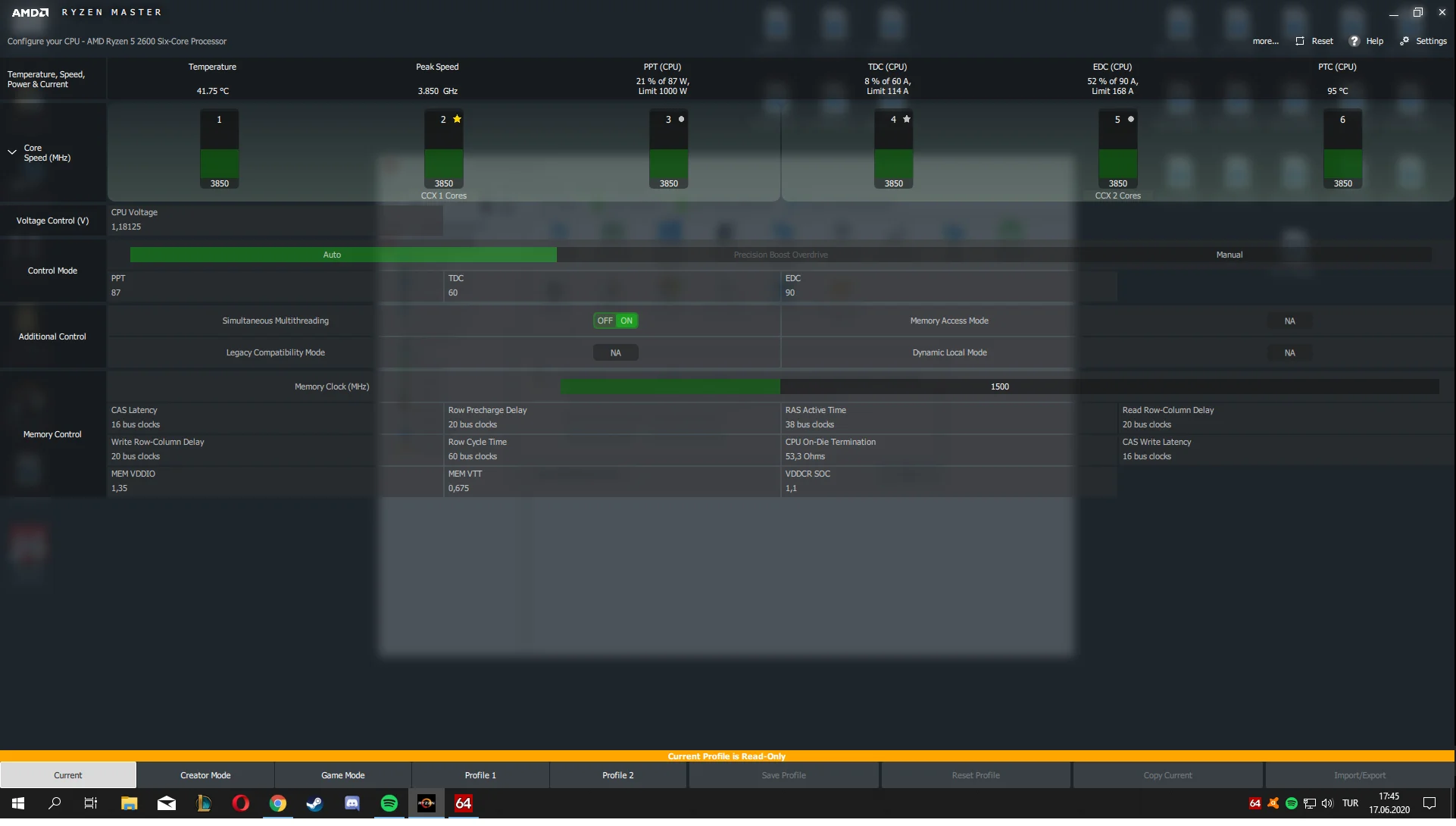Click the Reset loop icon
1456x826 pixels.
point(1300,41)
